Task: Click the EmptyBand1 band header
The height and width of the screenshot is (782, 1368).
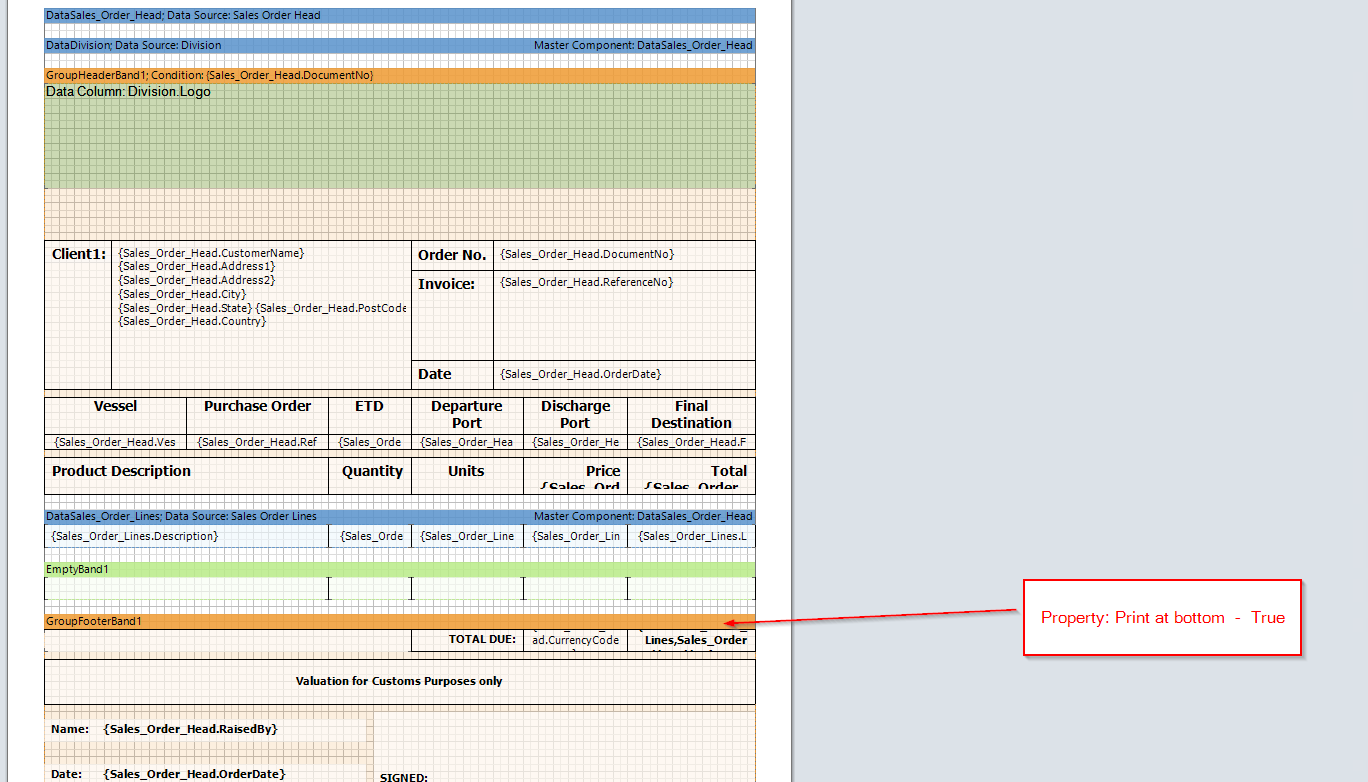Action: tap(399, 569)
